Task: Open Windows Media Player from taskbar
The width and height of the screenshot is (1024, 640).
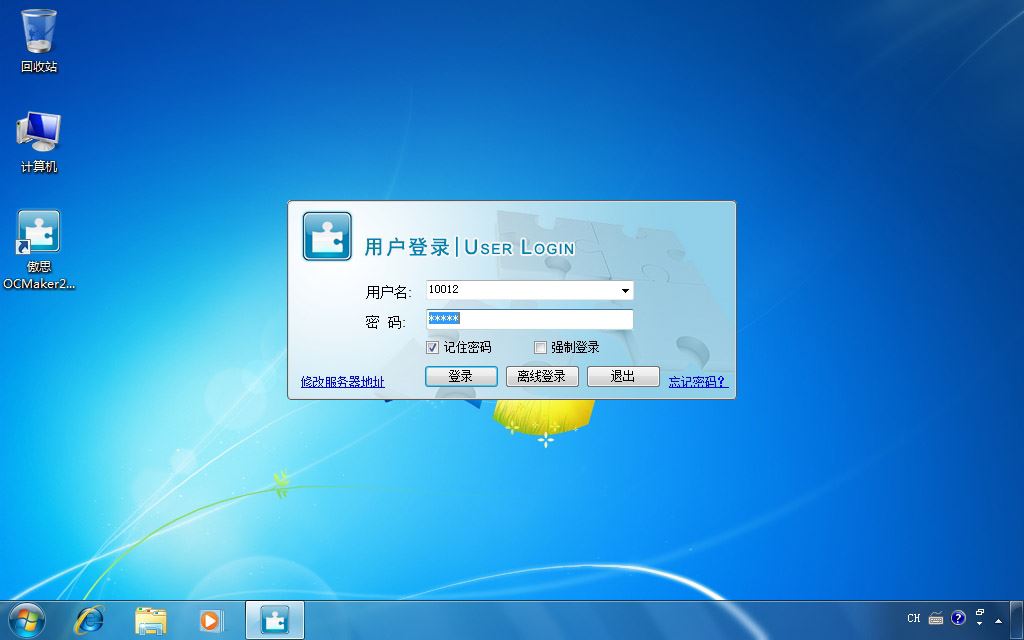Action: point(211,620)
